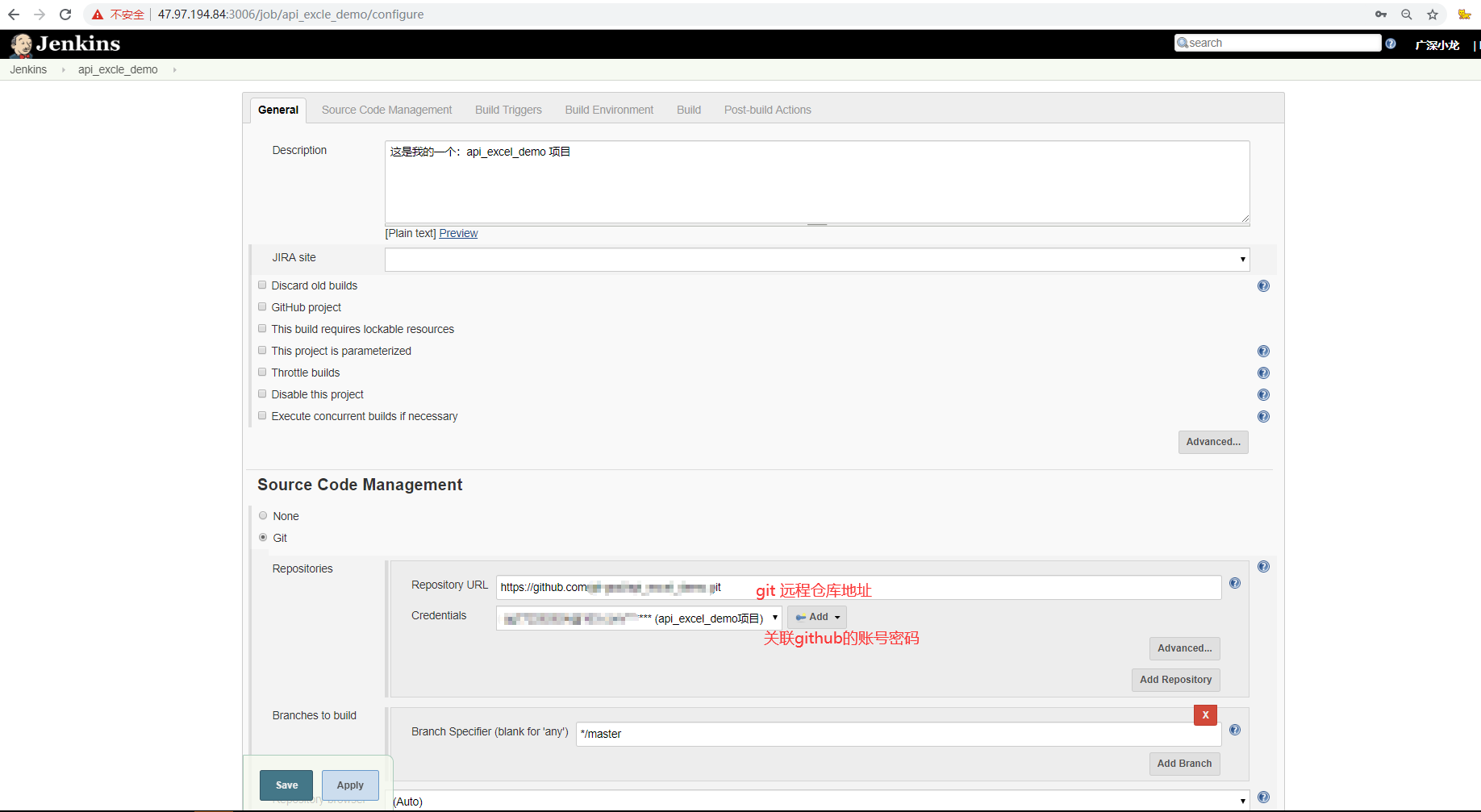
Task: Go back with browser back arrow
Action: pyautogui.click(x=14, y=15)
